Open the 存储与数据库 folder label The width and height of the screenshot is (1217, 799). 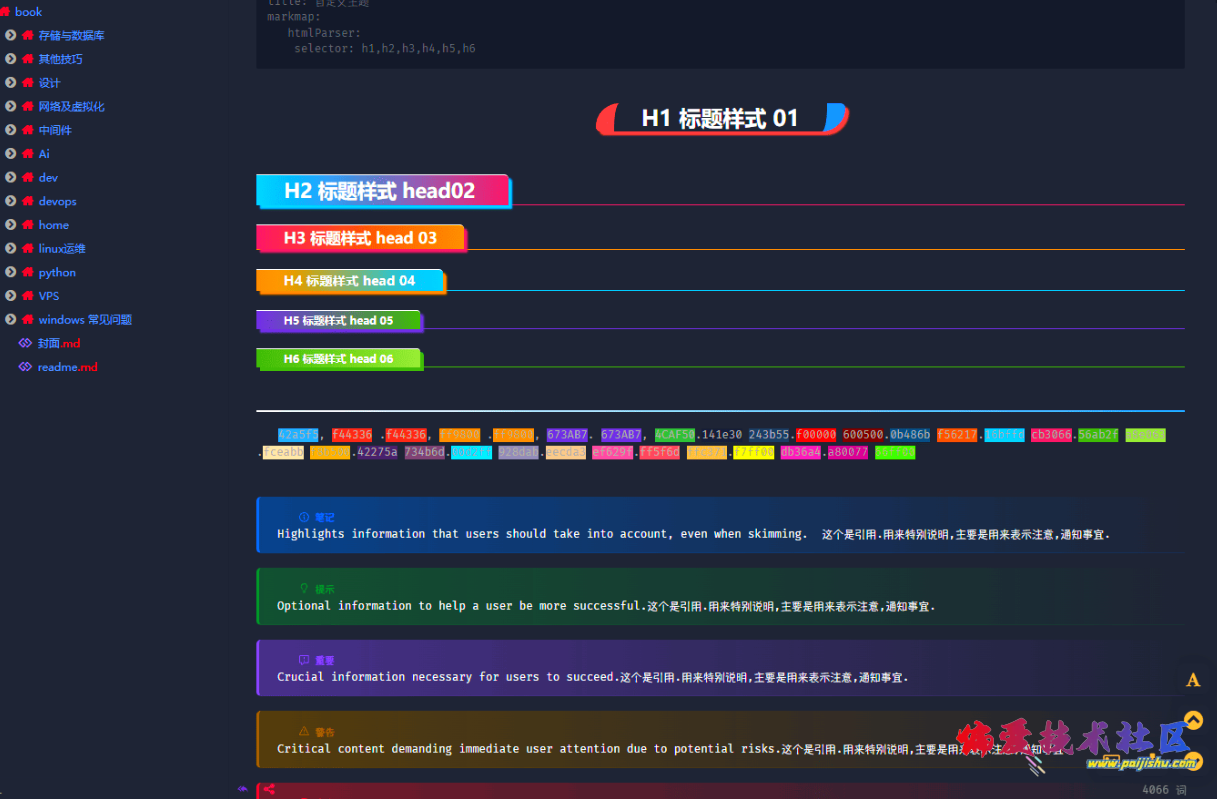click(71, 35)
